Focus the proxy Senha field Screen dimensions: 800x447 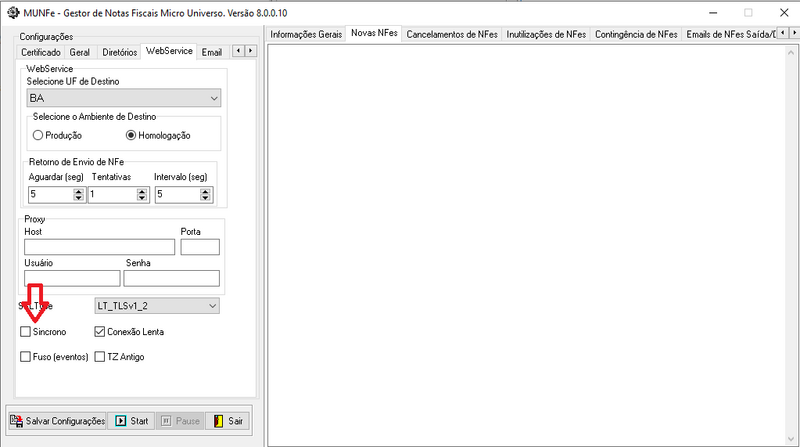coord(171,278)
